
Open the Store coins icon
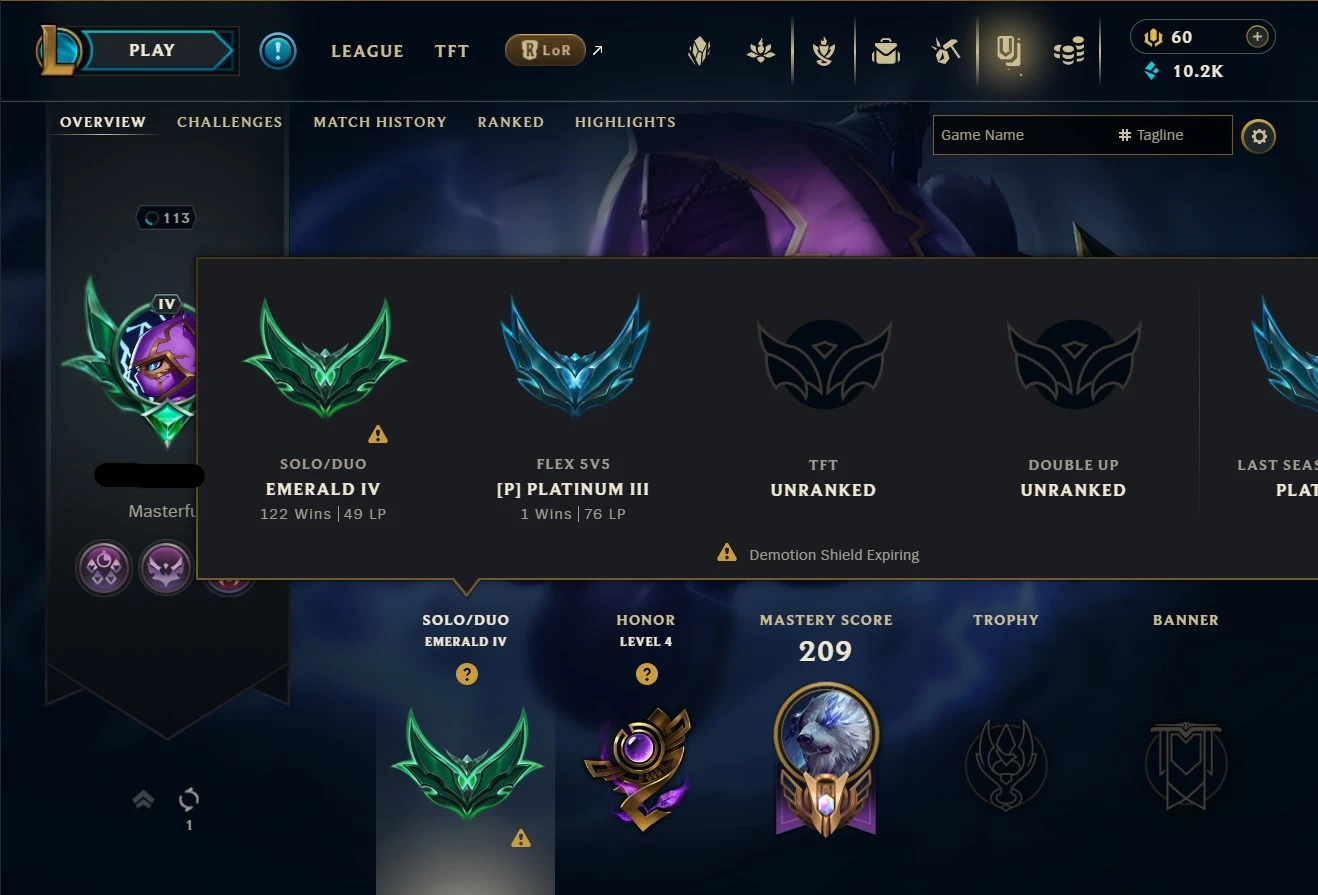click(1069, 50)
